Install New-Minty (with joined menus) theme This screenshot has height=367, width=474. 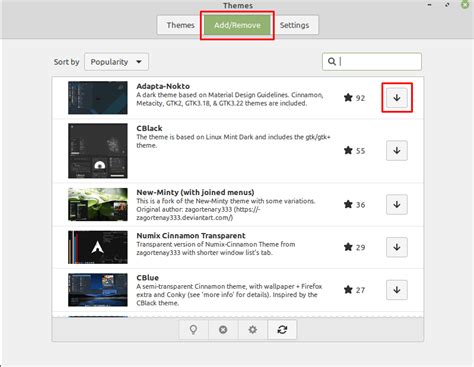click(x=397, y=204)
